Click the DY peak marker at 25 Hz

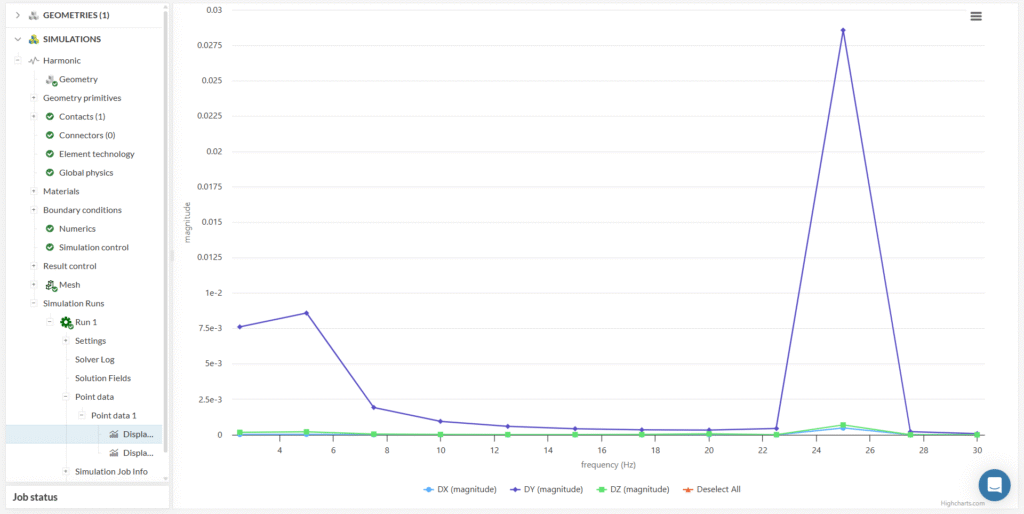[843, 30]
